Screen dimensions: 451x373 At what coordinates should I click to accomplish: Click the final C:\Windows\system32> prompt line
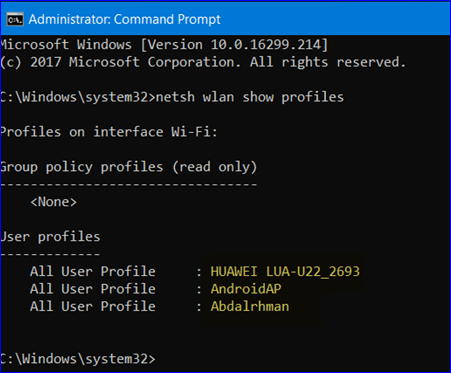pos(78,359)
